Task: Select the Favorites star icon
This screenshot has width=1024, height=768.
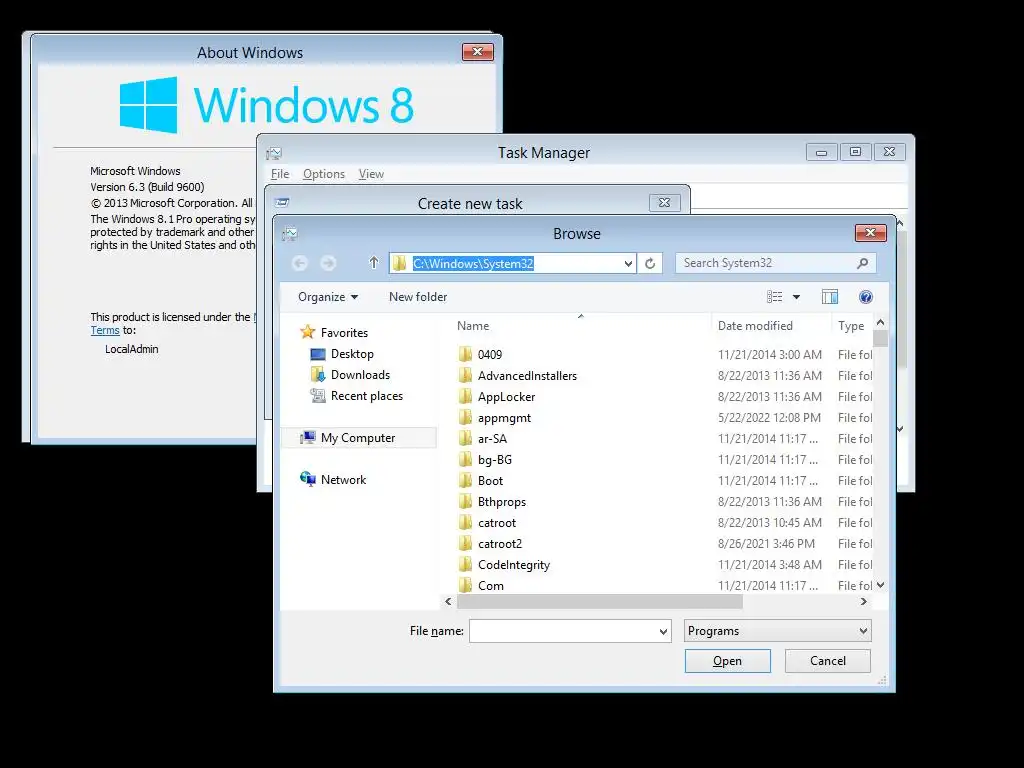Action: 308,332
